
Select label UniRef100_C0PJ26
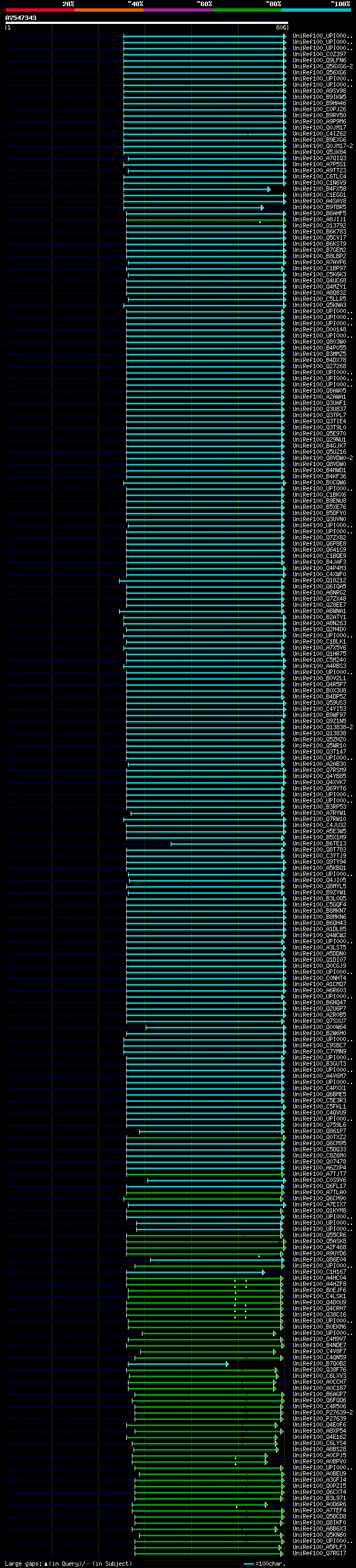pyautogui.click(x=319, y=110)
